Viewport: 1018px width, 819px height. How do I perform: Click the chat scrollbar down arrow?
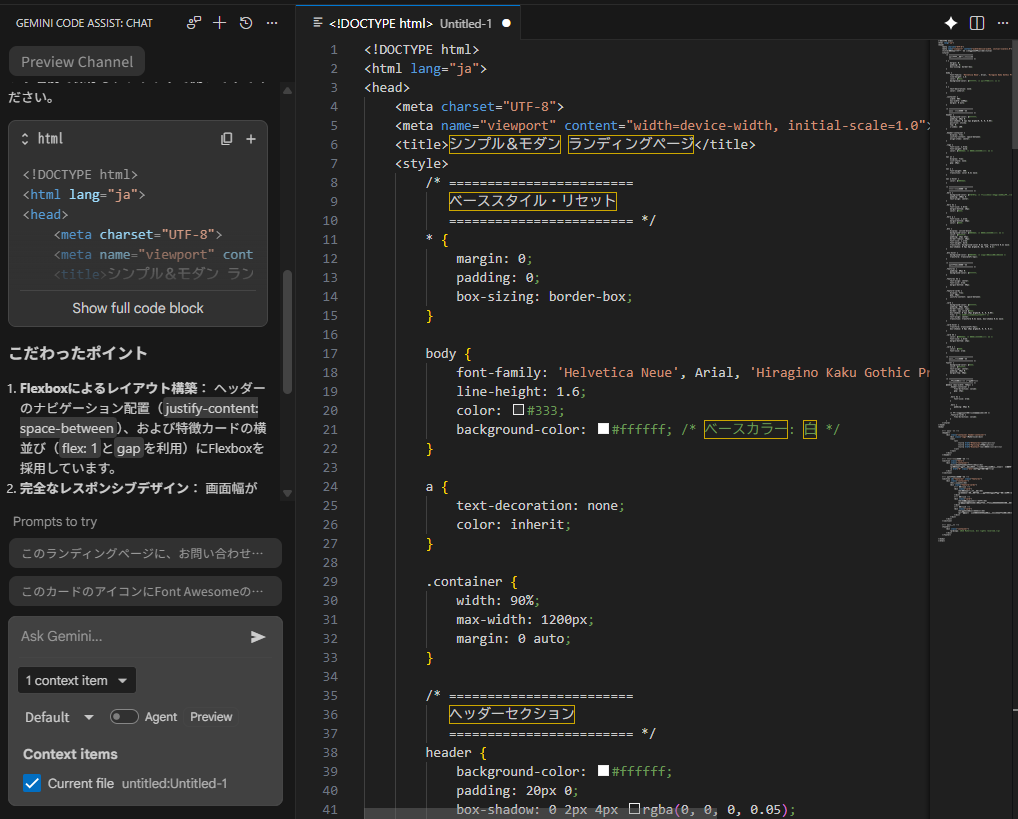point(288,494)
